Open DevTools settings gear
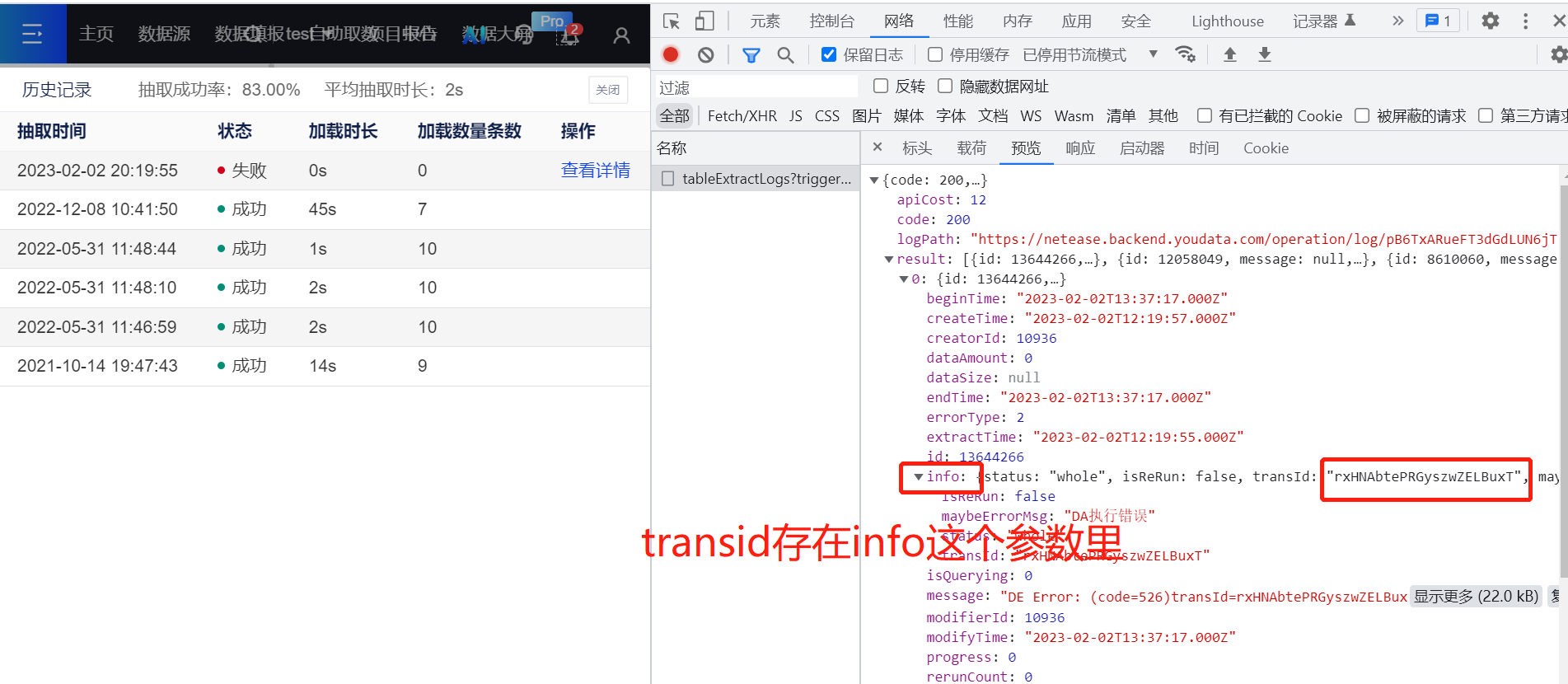The width and height of the screenshot is (1568, 684). point(1491,21)
